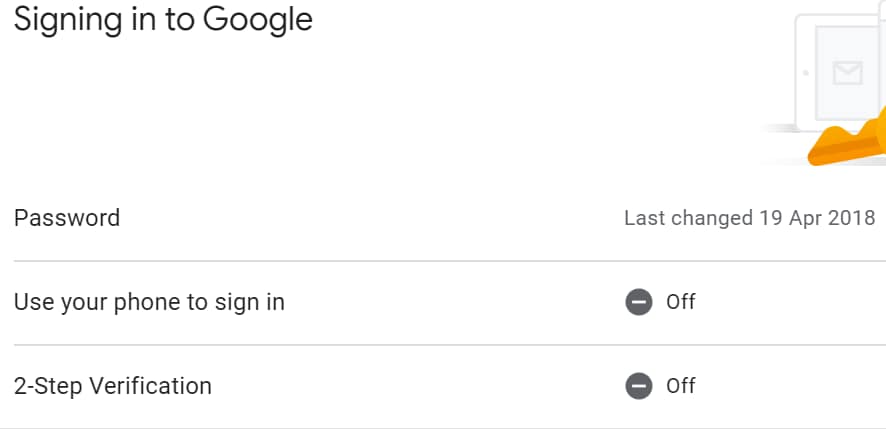886x429 pixels.
Task: Click the tablet's home button dot
Action: pyautogui.click(x=806, y=73)
